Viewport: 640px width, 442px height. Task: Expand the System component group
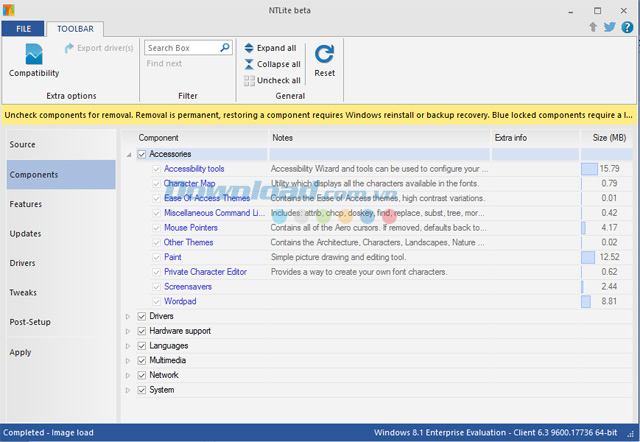[128, 390]
